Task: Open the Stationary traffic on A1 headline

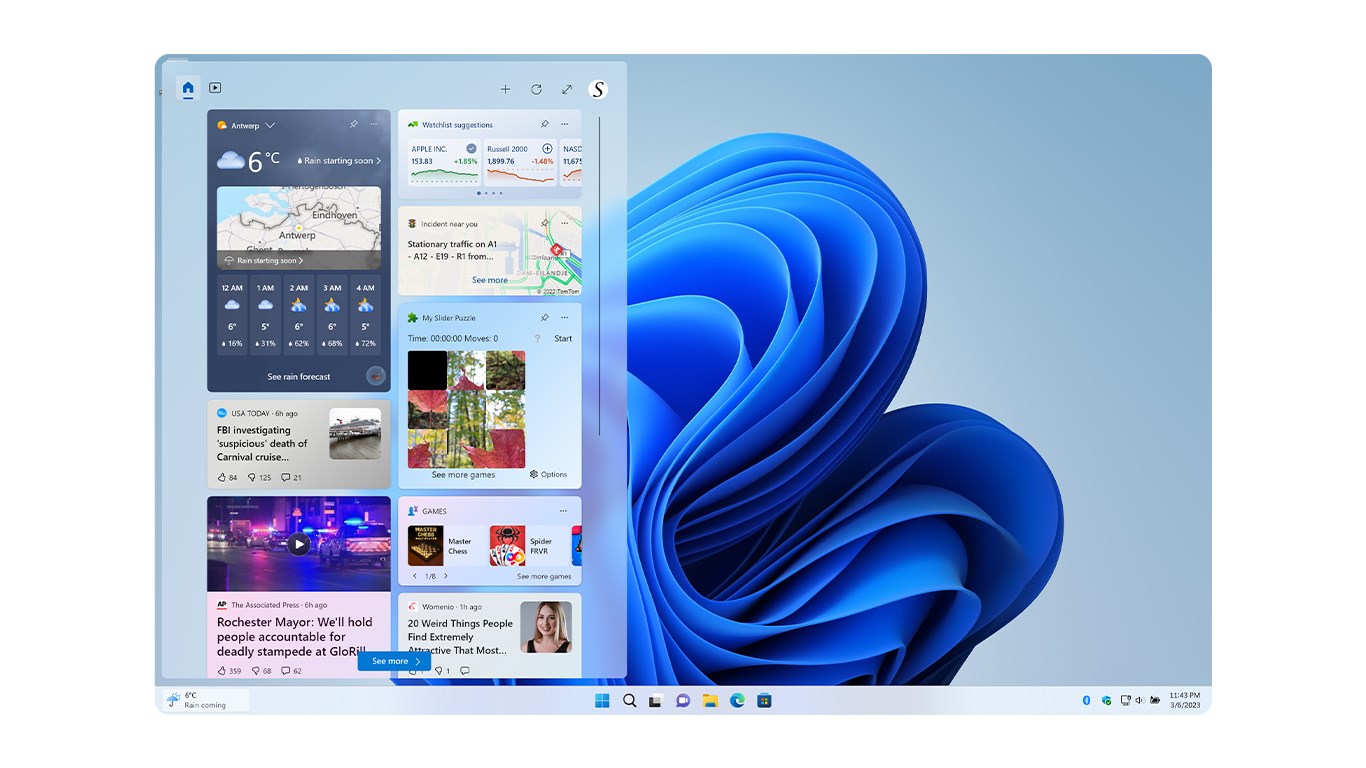Action: 452,250
